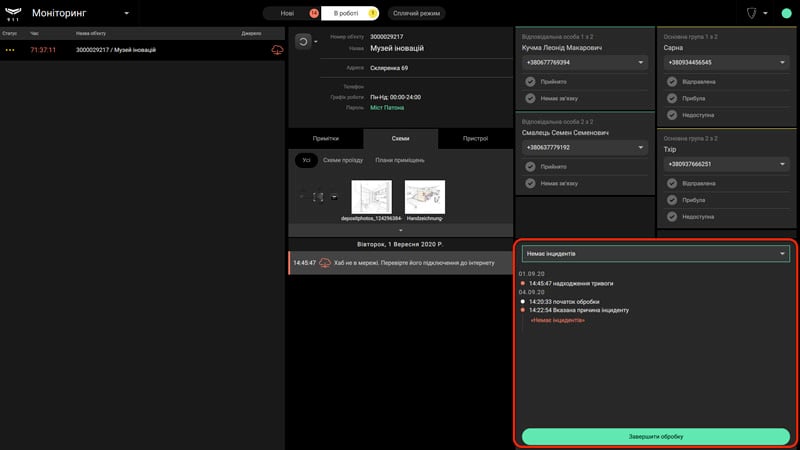Screen dimensions: 800x450
Task: Switch to the Примітки tab
Action: click(x=326, y=138)
